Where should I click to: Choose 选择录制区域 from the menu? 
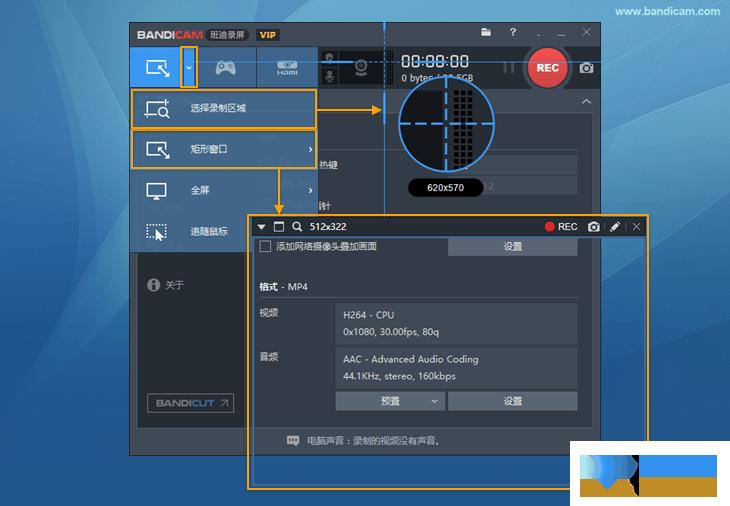click(224, 109)
